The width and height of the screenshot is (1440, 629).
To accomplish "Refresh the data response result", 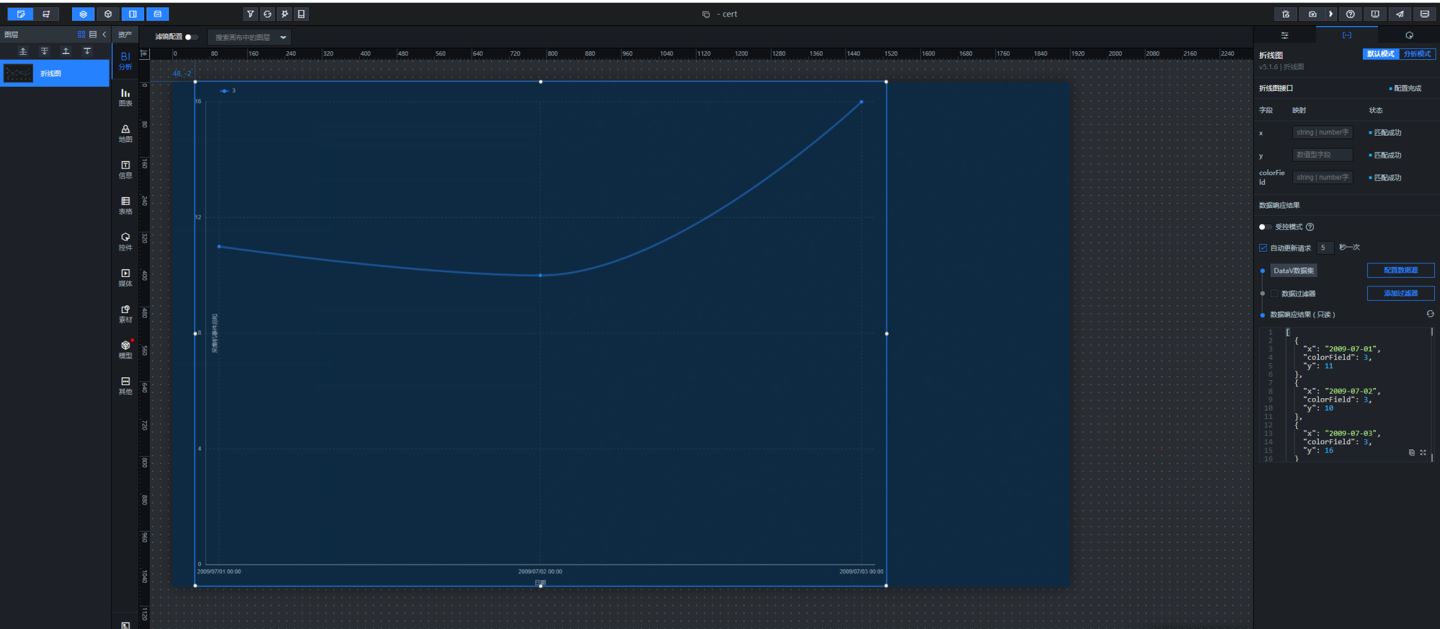I will coord(1430,314).
